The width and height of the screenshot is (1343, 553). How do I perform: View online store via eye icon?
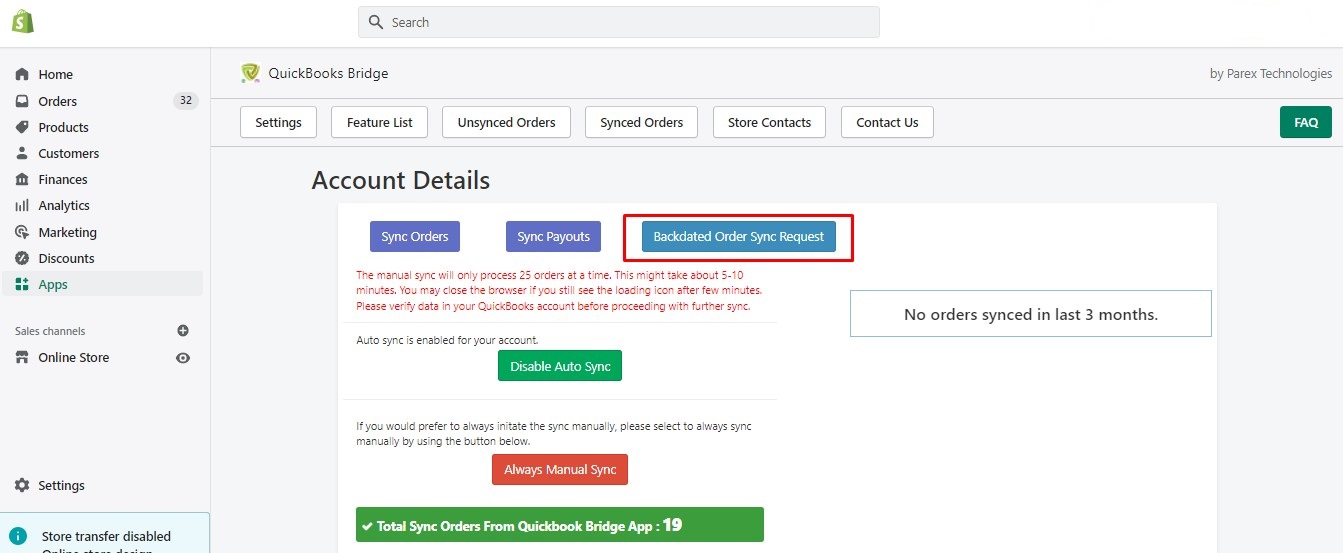click(183, 358)
